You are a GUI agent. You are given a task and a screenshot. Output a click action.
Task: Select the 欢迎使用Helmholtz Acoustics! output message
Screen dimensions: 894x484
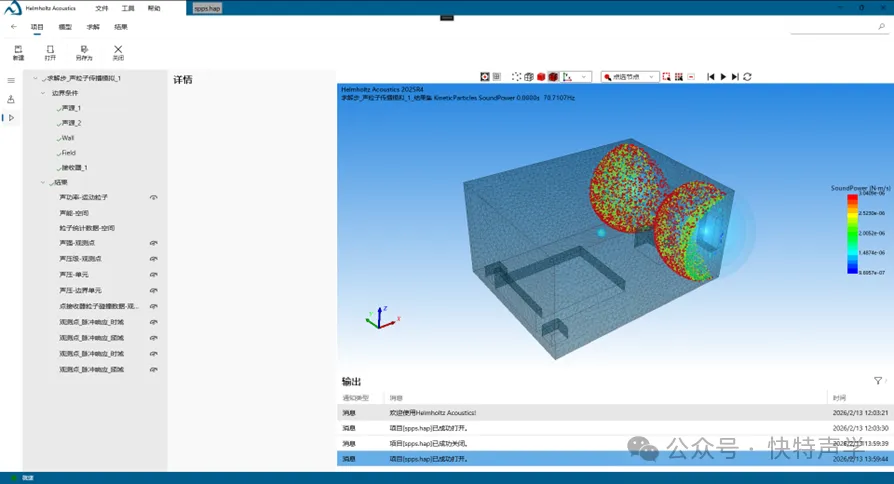click(433, 413)
